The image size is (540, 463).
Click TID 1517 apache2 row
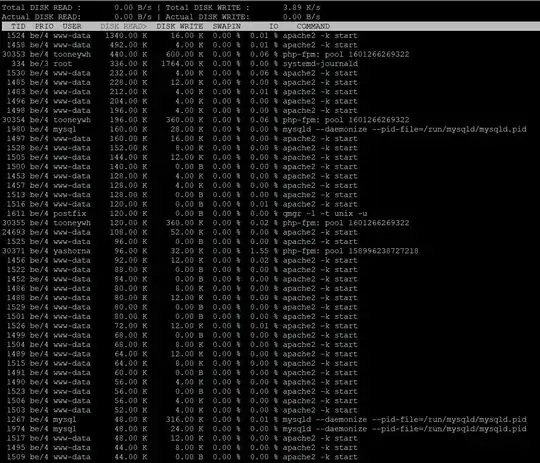pos(16,438)
